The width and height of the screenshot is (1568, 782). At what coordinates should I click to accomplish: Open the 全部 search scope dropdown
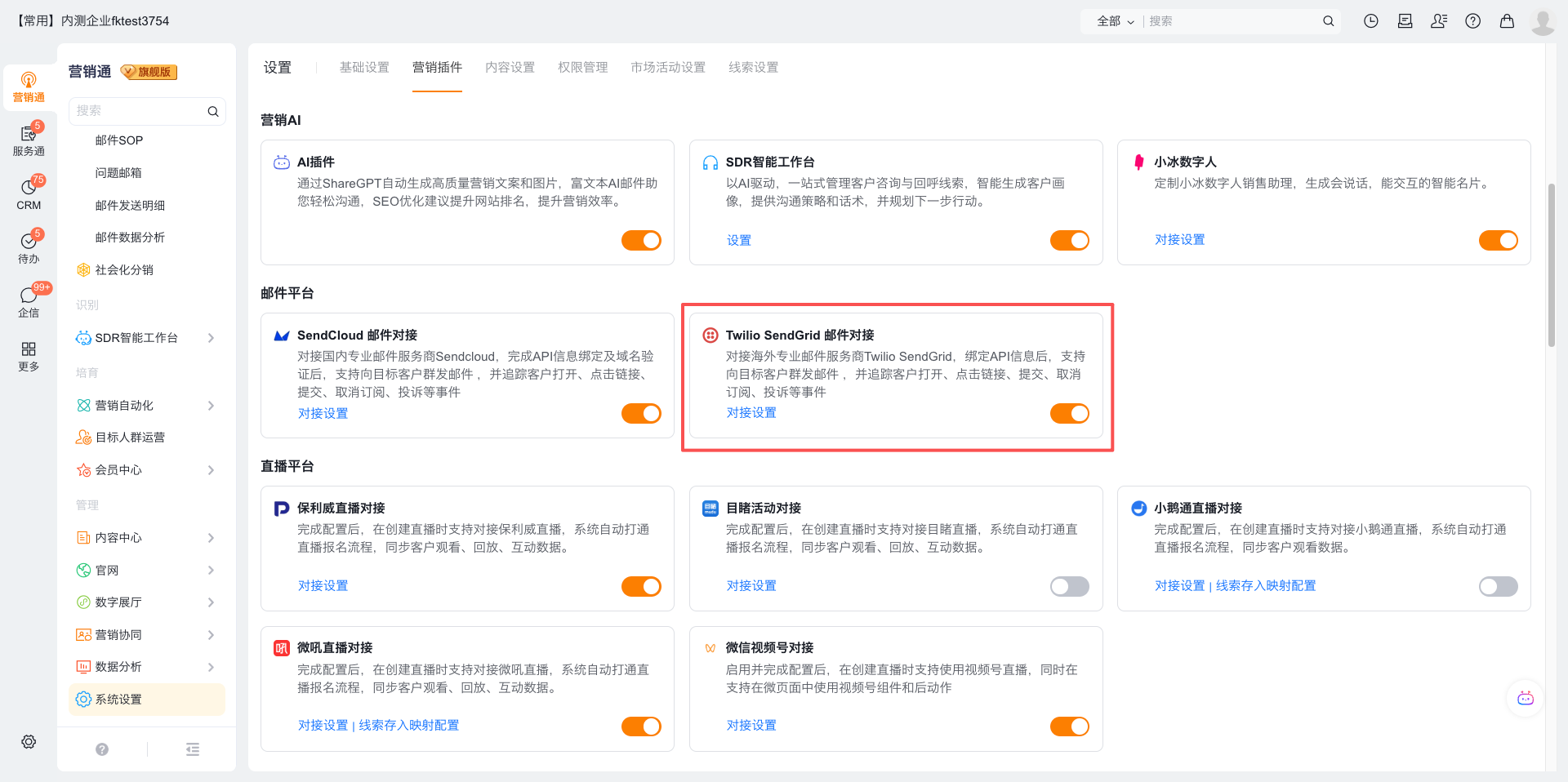(x=1116, y=21)
